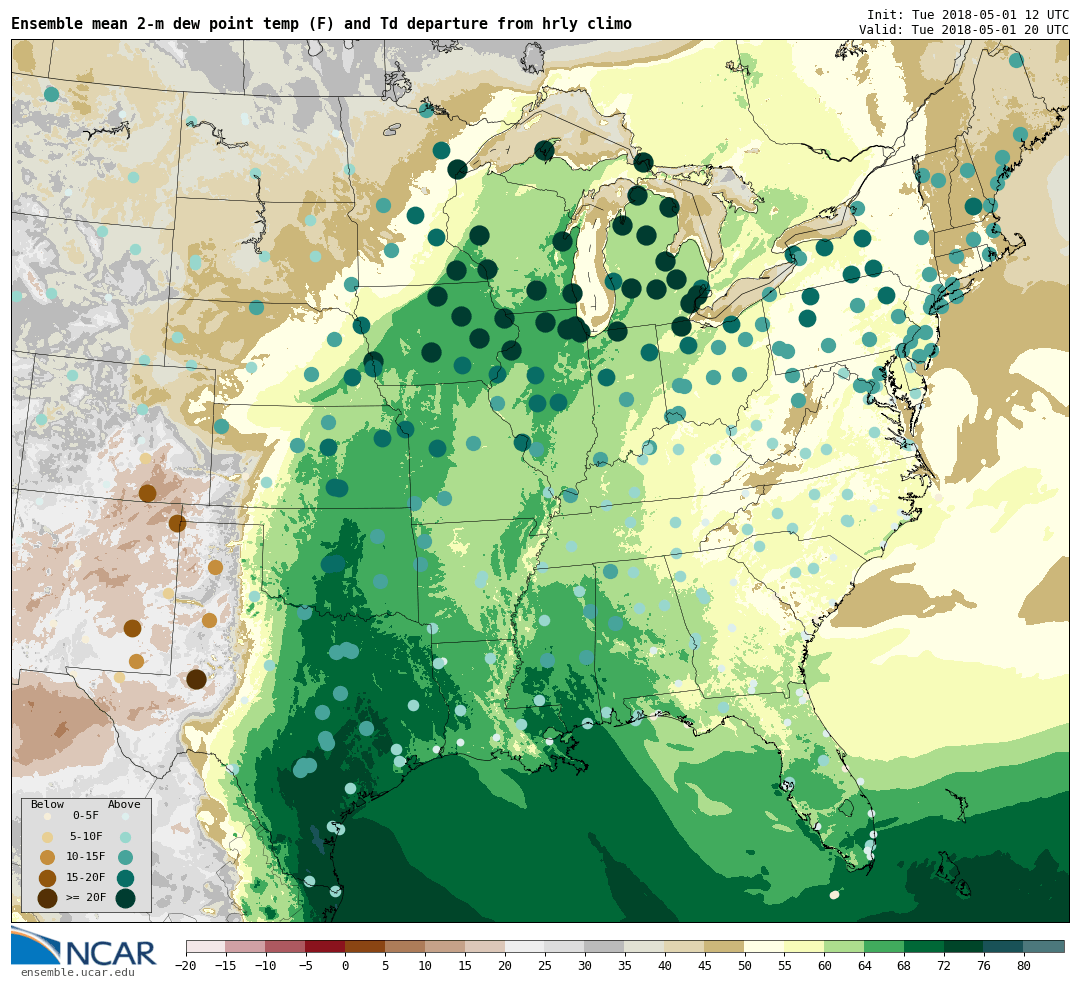This screenshot has height=985, width=1080.
Task: Click the 'Below' legend heading
Action: coord(47,804)
